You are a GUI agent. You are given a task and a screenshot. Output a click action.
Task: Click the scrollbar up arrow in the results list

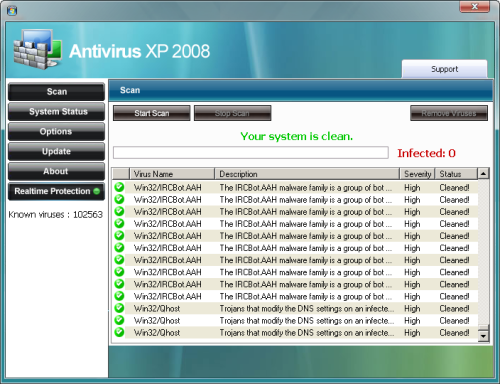click(483, 173)
